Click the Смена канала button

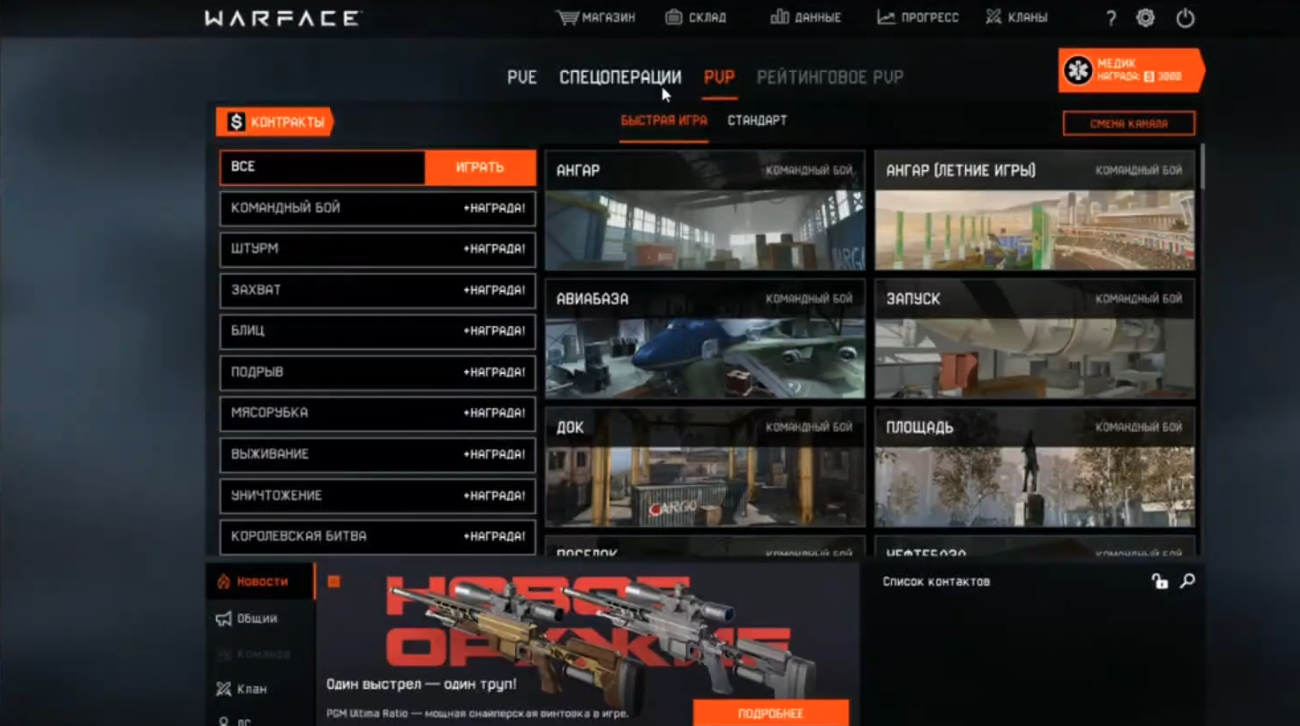[x=1129, y=123]
